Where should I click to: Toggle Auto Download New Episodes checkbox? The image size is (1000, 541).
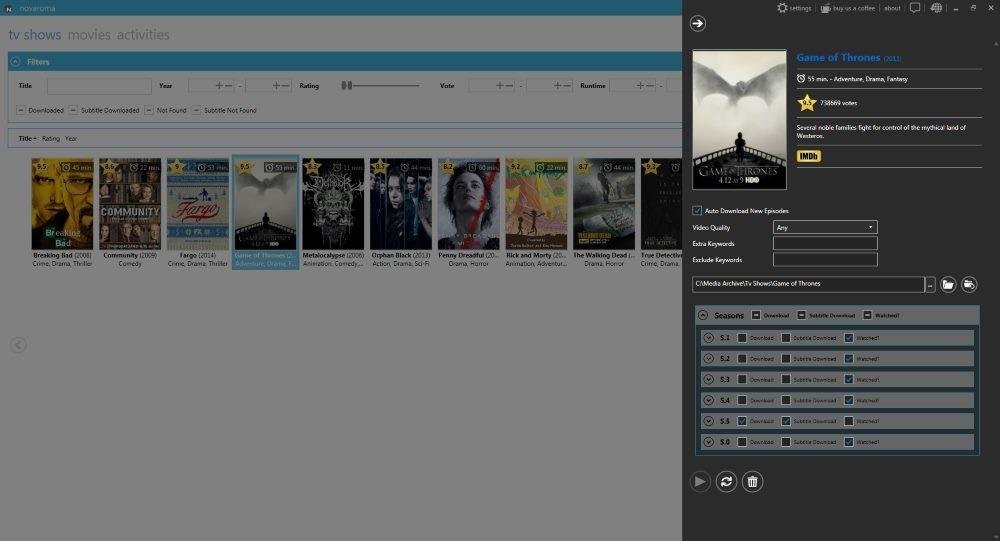point(697,211)
